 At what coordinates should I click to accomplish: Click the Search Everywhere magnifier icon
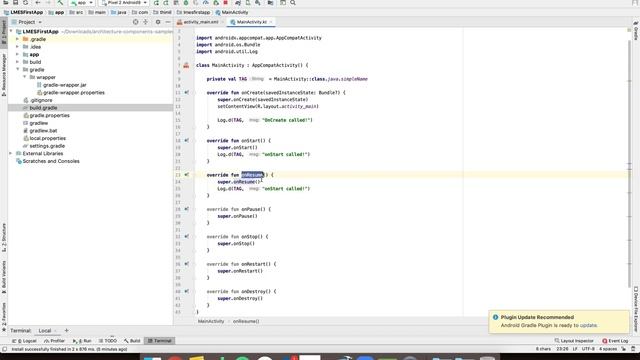[293, 3]
